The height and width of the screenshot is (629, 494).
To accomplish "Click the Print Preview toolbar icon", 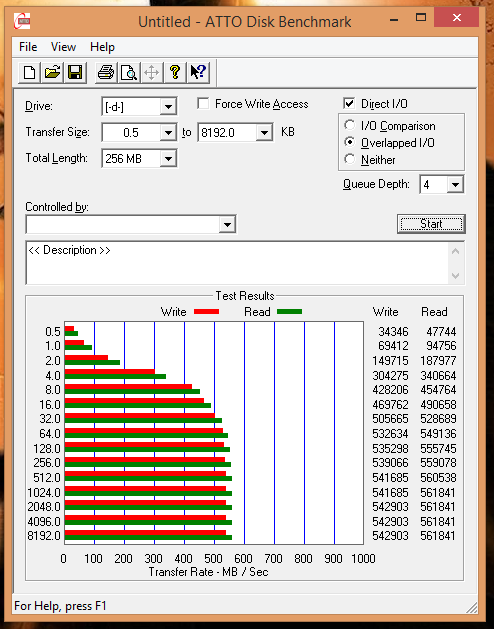I will coord(129,73).
